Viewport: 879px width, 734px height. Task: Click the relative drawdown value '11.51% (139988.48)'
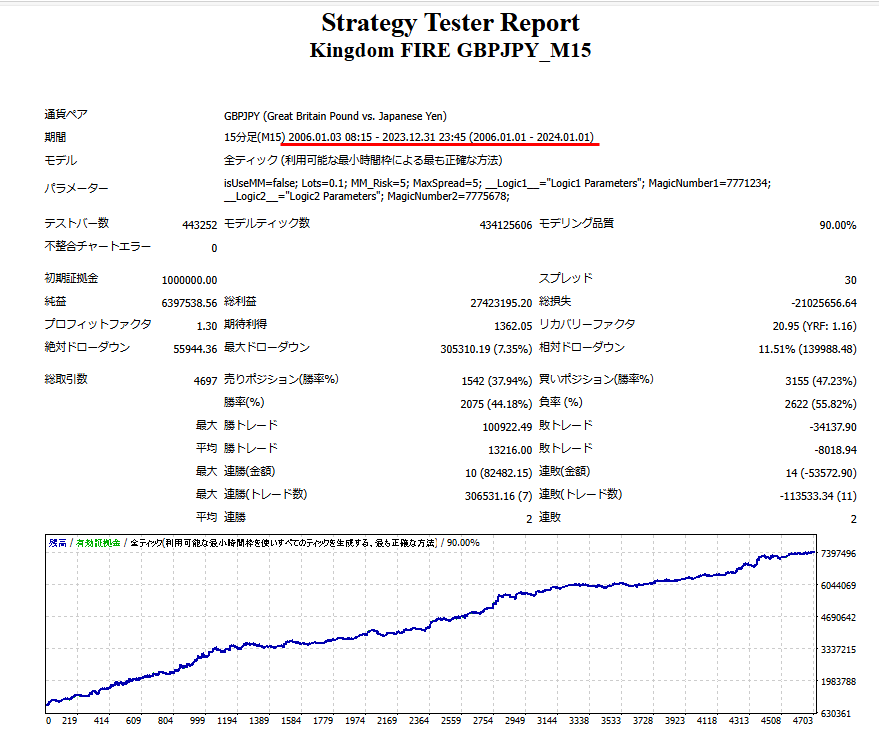[x=807, y=349]
